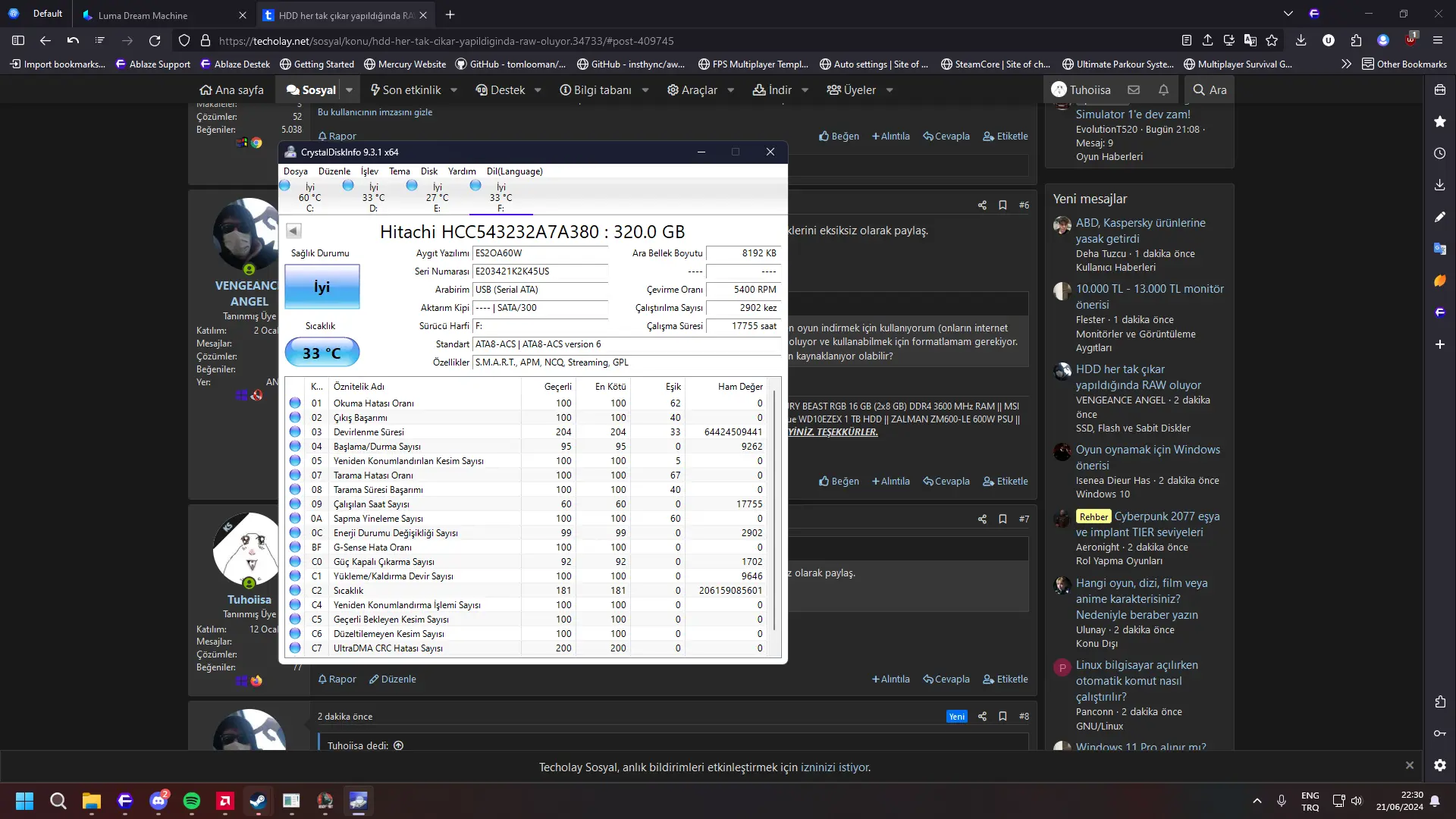1456x819 pixels.
Task: Open reader view icon in address bar
Action: pyautogui.click(x=1186, y=41)
